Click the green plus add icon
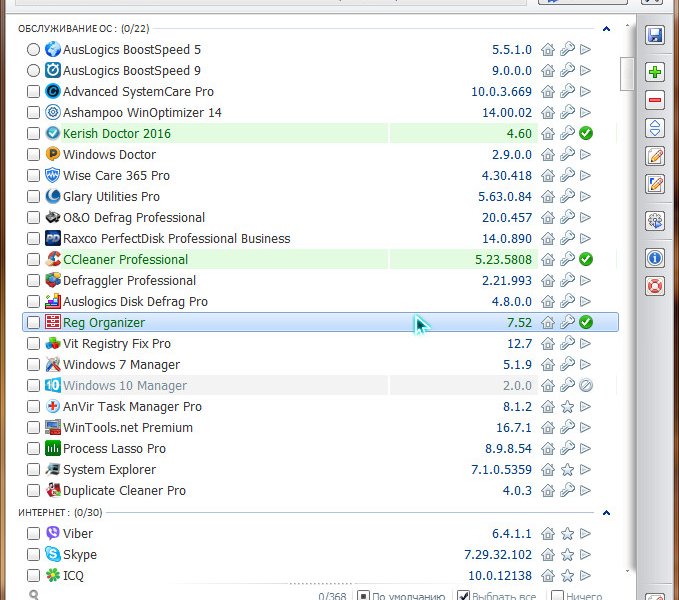 tap(655, 71)
